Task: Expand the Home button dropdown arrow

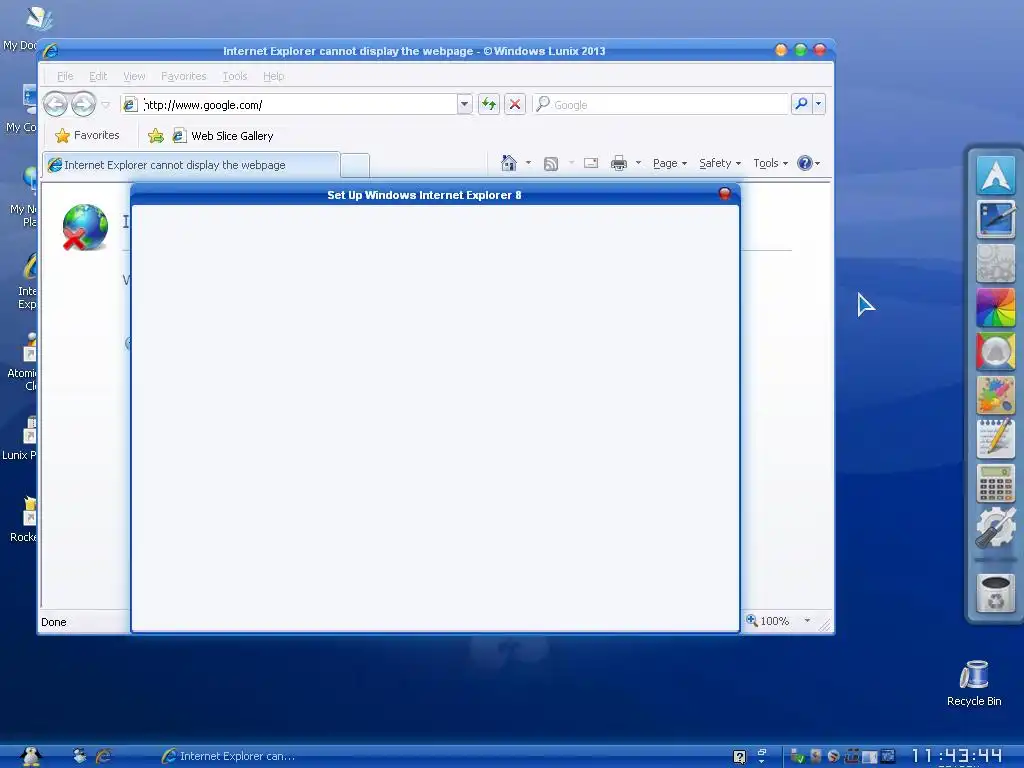Action: click(x=528, y=163)
